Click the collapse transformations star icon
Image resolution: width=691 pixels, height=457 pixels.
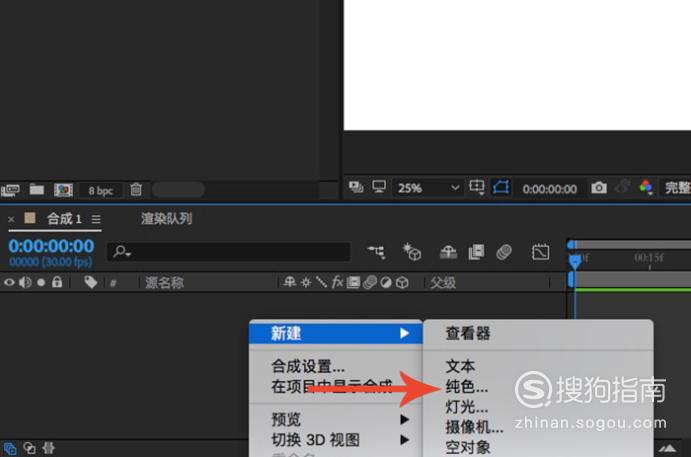[x=305, y=282]
